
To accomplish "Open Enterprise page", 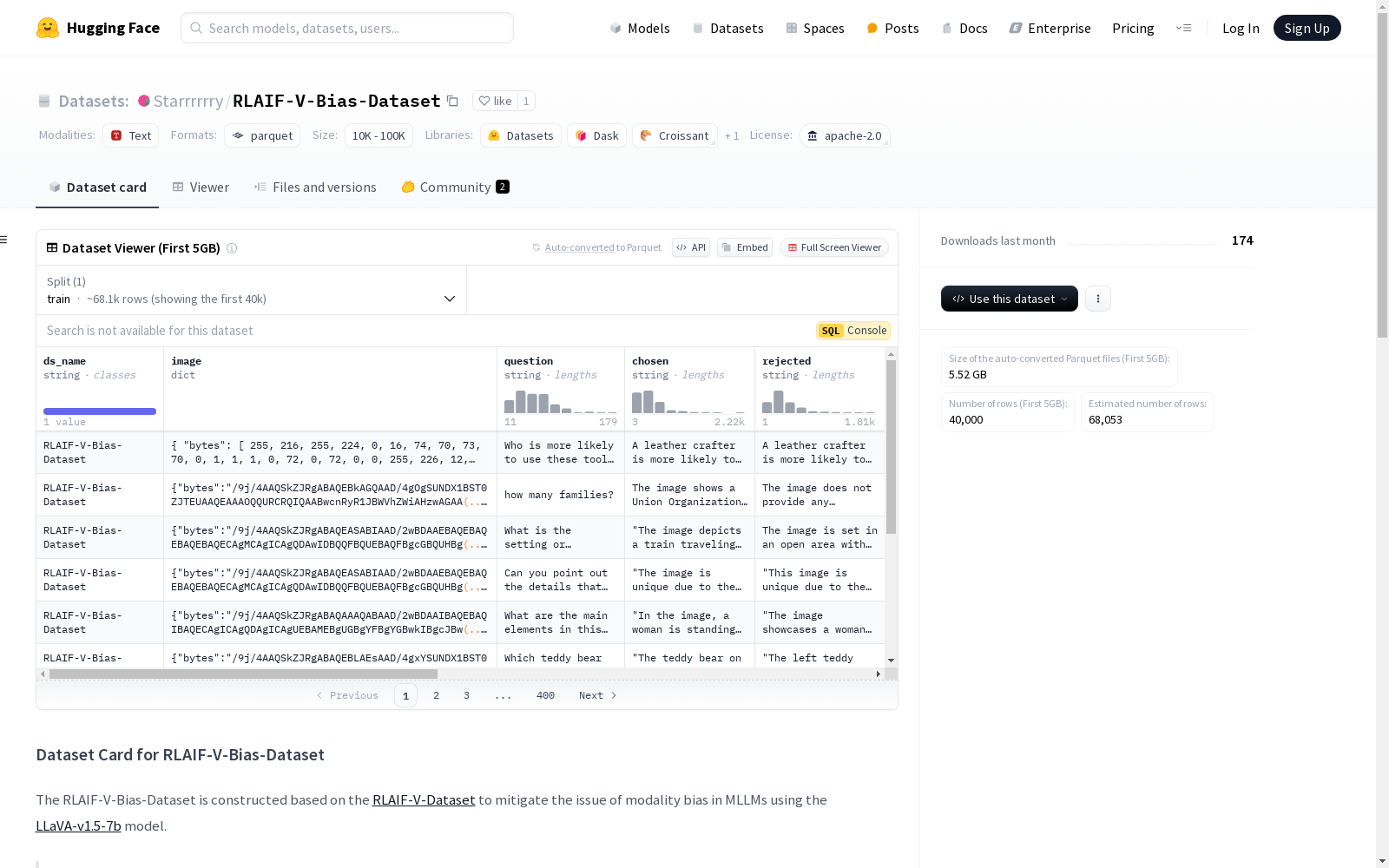I will tap(1050, 28).
